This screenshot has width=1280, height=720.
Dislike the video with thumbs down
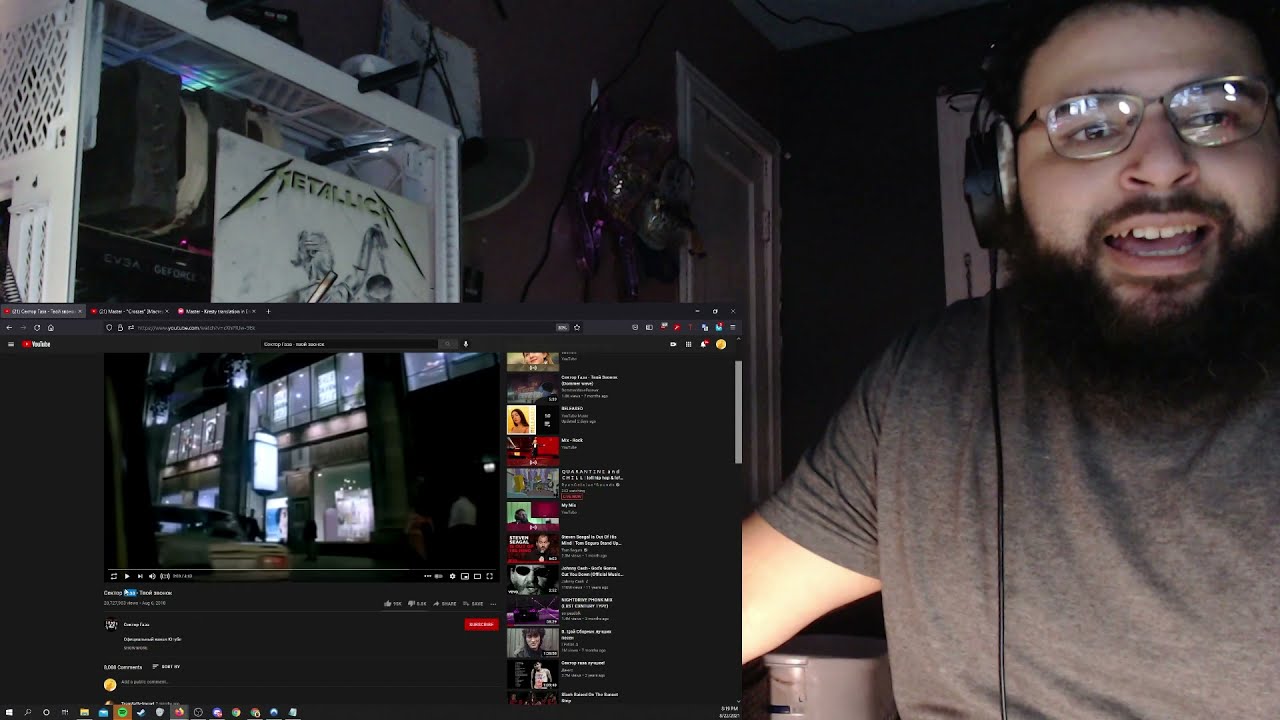pos(417,603)
